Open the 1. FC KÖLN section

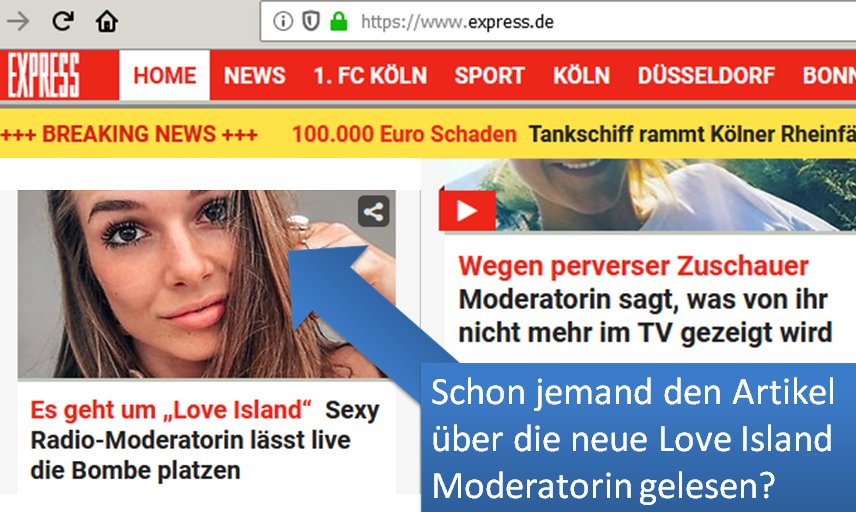(370, 75)
